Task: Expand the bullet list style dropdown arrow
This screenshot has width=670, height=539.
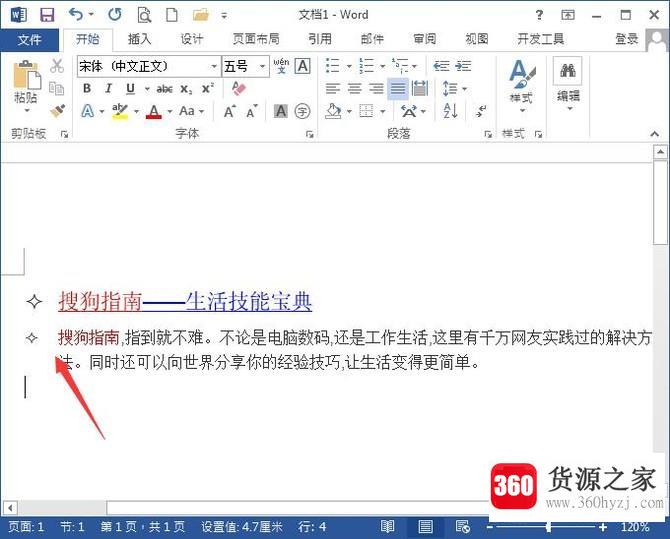Action: [x=349, y=67]
